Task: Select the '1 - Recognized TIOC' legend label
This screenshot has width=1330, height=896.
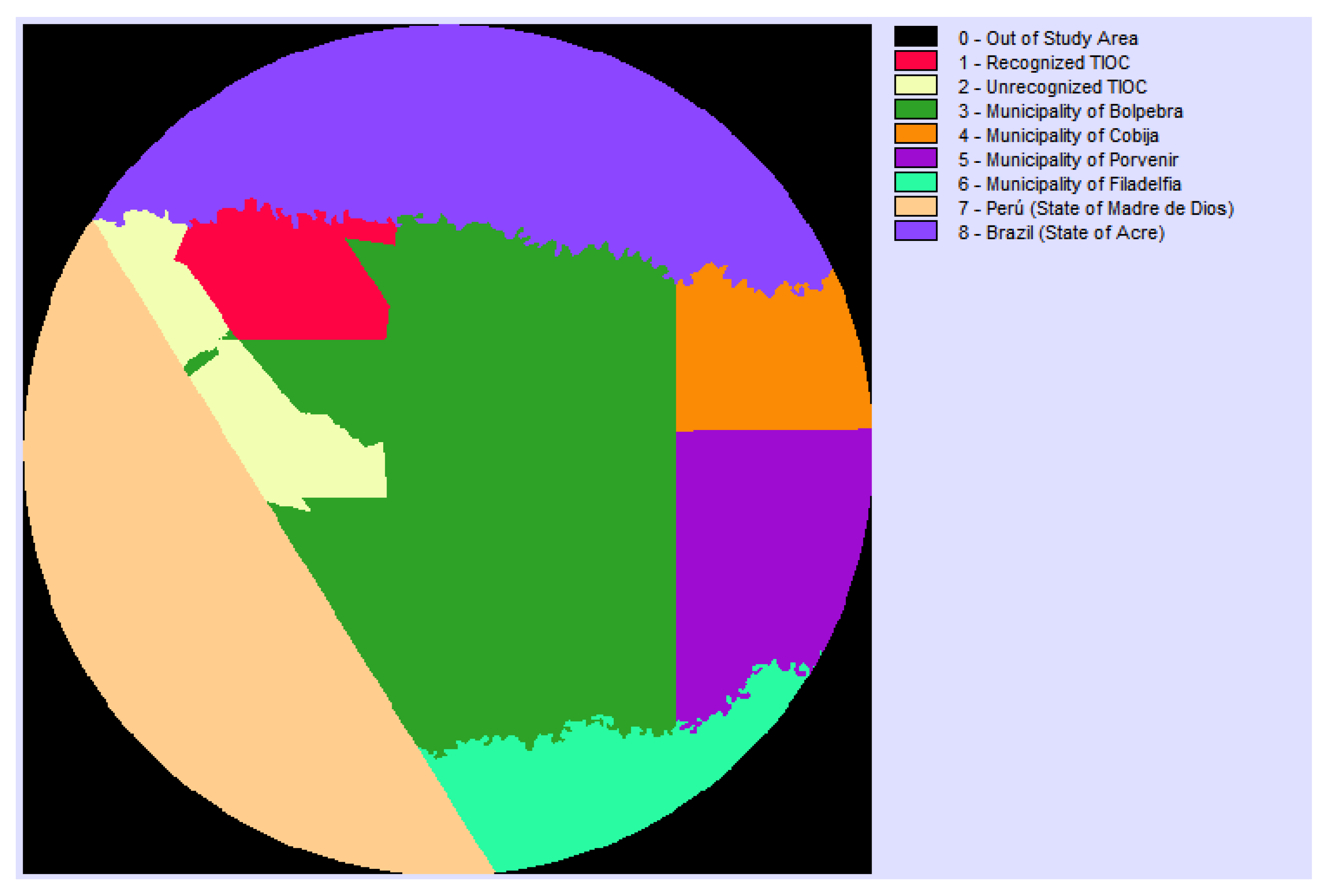Action: tap(1044, 62)
